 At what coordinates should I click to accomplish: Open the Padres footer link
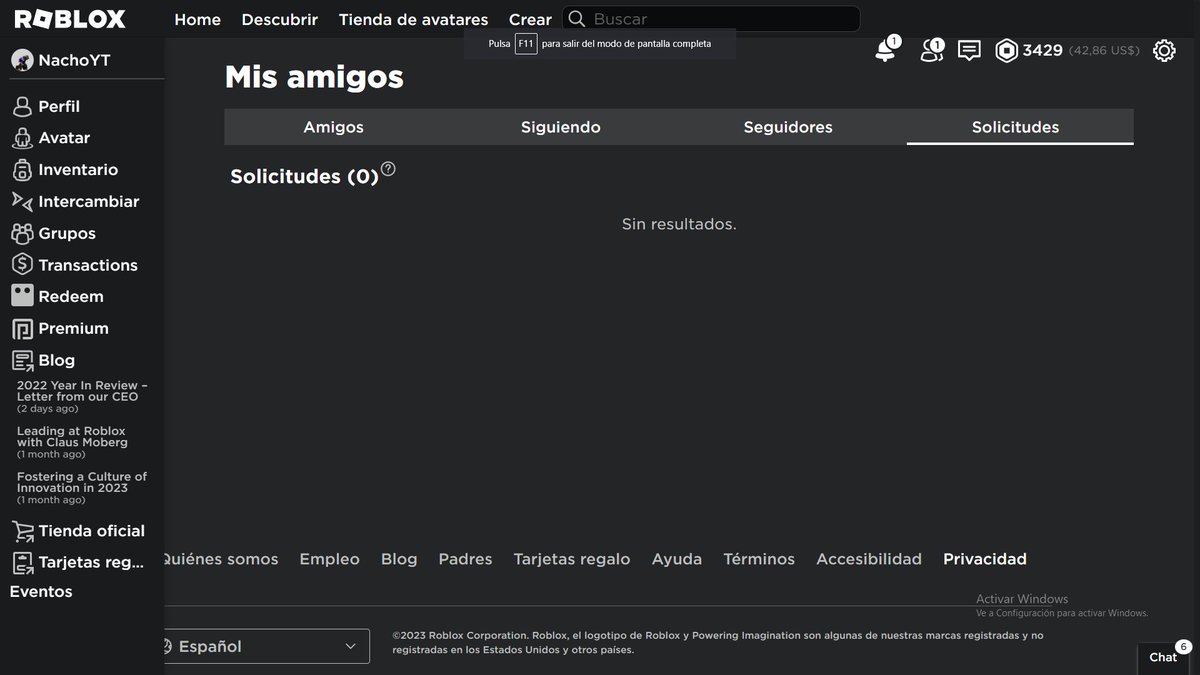465,559
